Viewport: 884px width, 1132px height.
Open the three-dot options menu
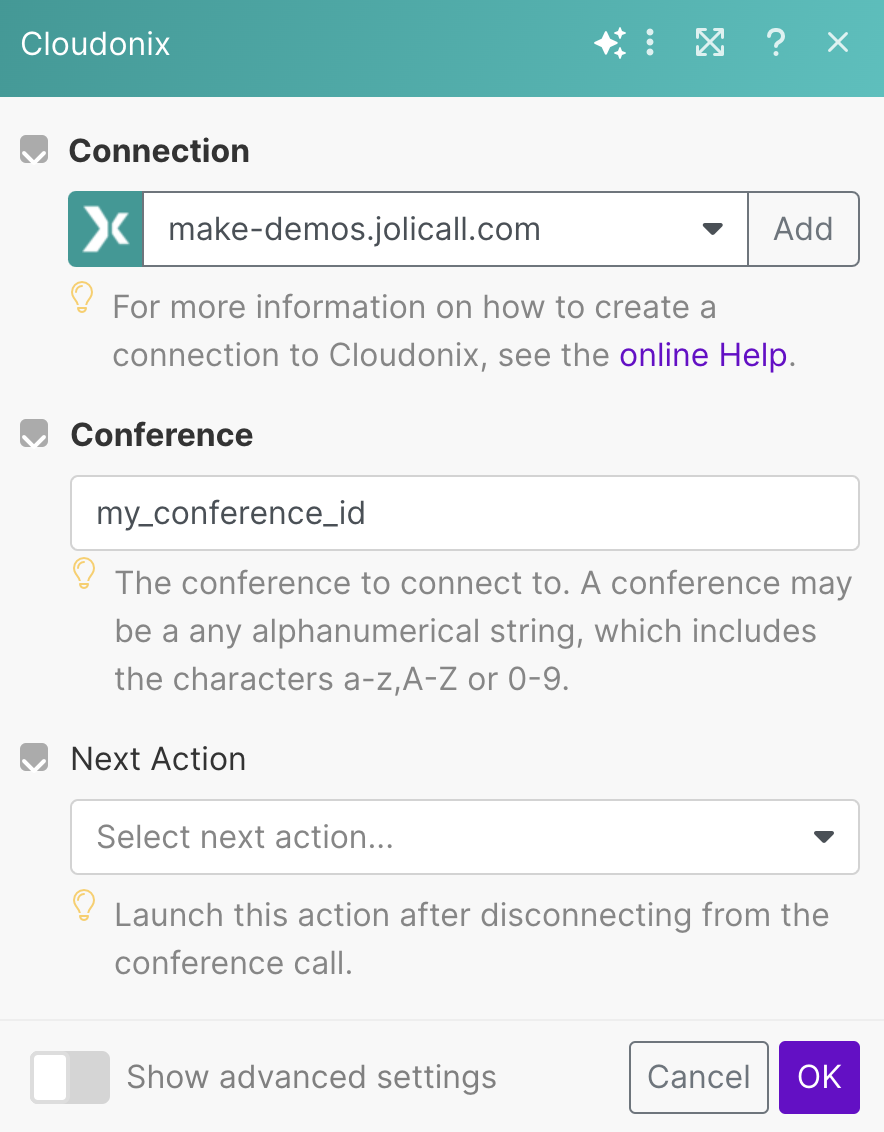650,43
